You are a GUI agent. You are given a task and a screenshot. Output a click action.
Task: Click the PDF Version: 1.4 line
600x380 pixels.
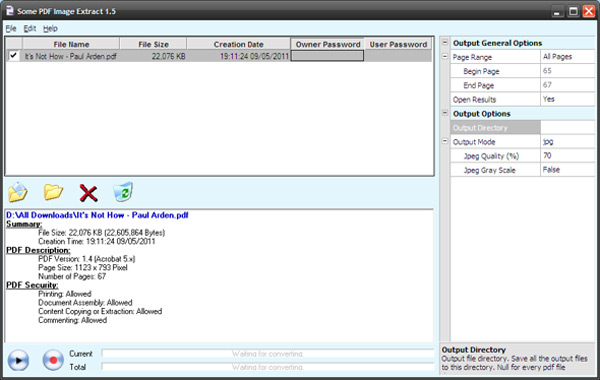click(x=86, y=259)
